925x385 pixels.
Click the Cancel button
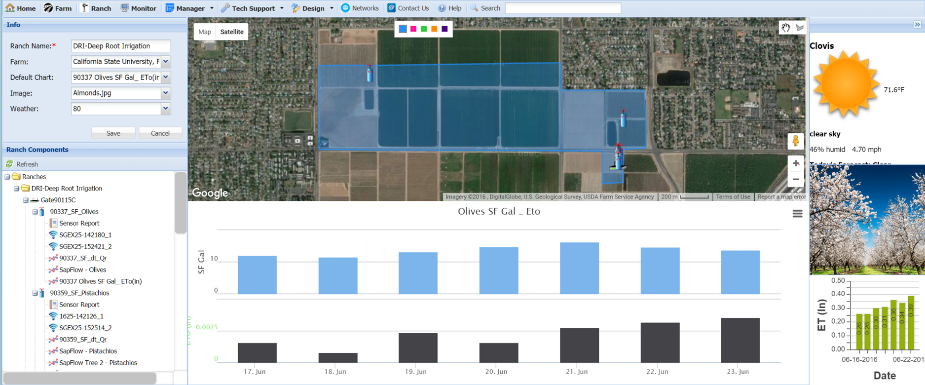(x=160, y=133)
